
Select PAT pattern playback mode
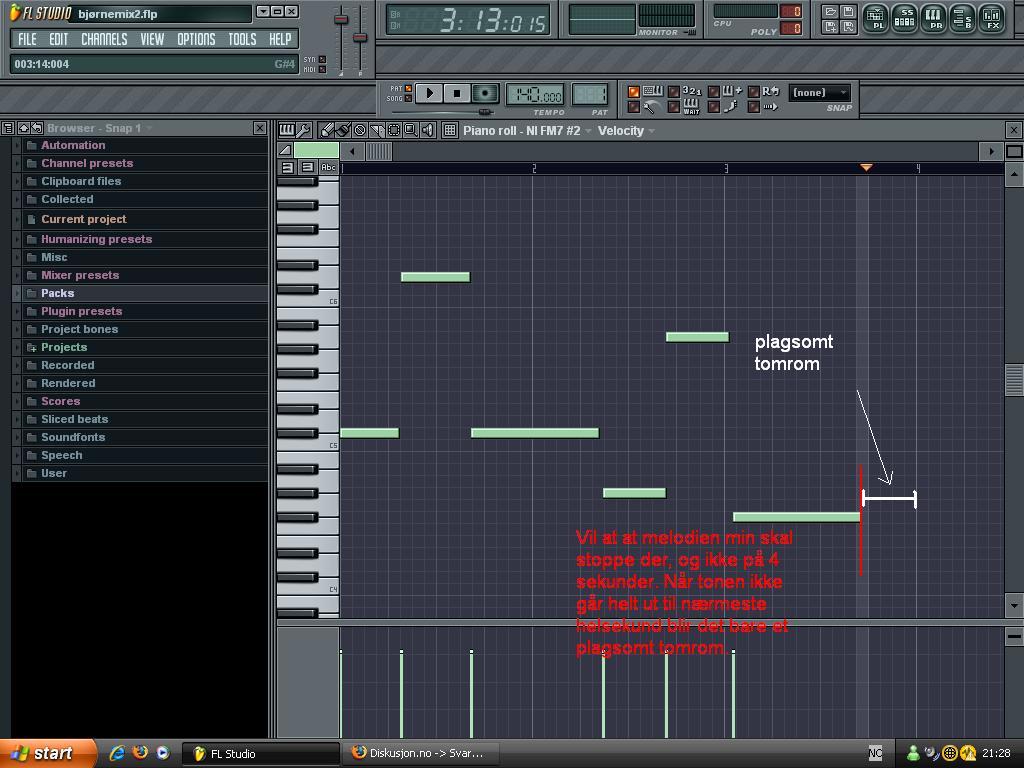coord(408,88)
